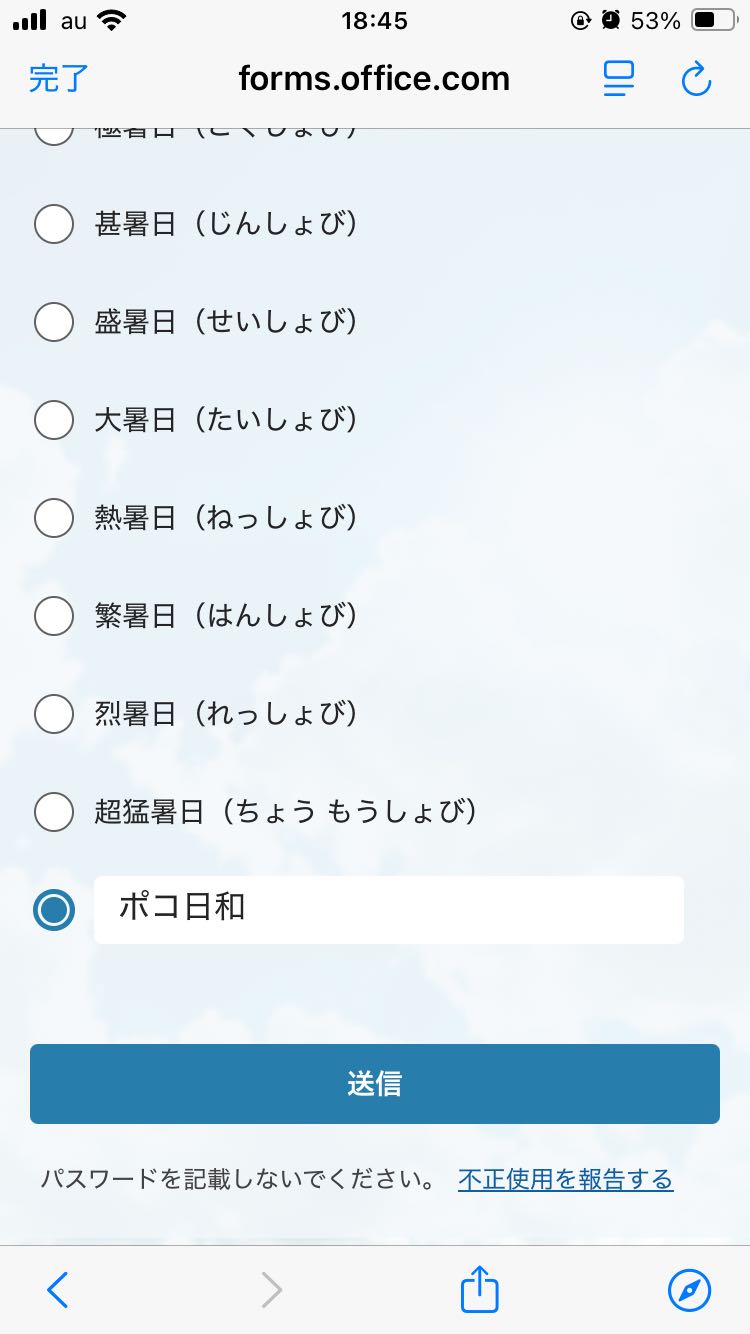750x1334 pixels.
Task: Choose the 大暑日 radio option
Action: coord(54,420)
